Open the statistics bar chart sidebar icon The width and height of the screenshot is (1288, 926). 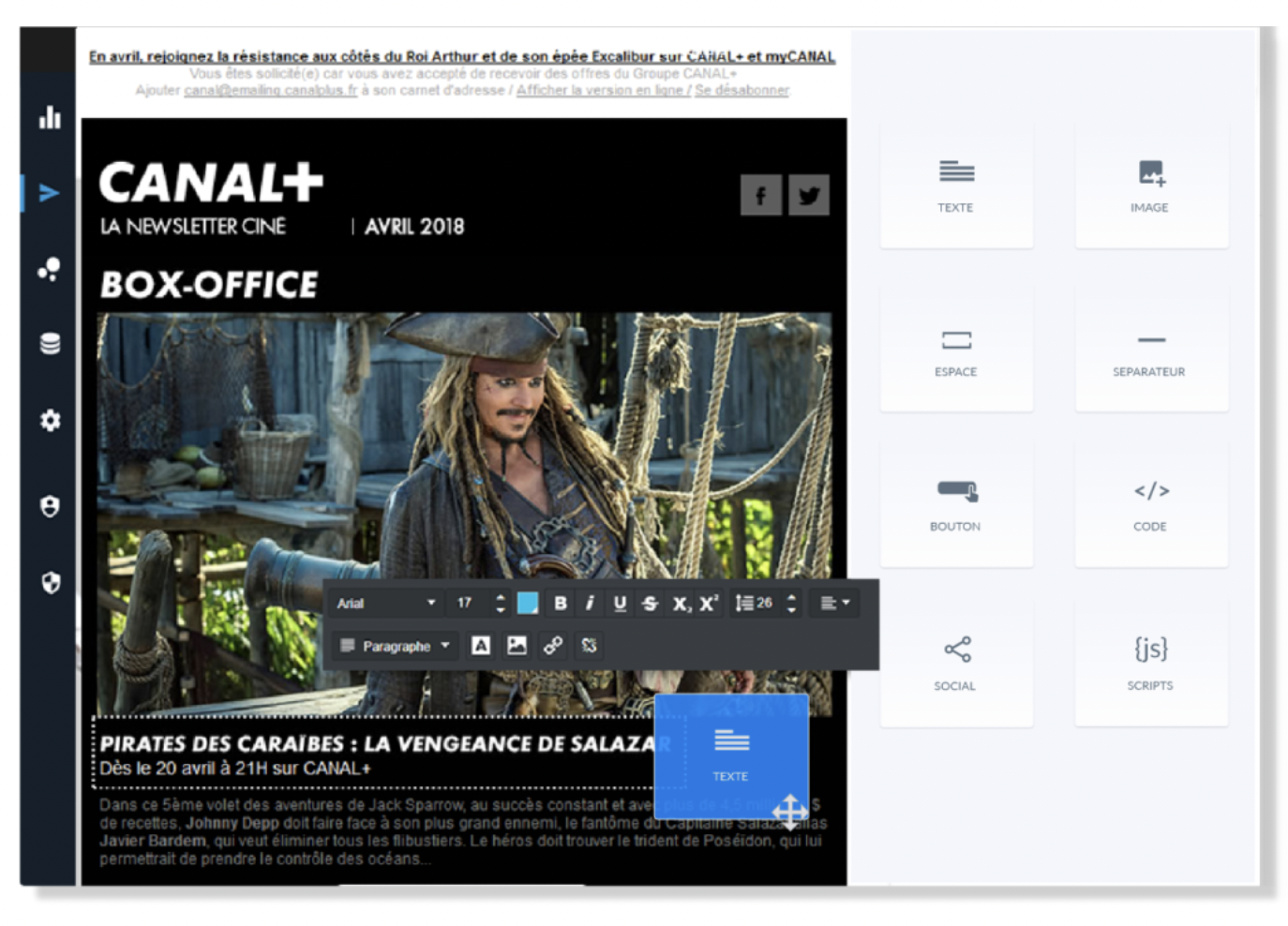[x=50, y=117]
